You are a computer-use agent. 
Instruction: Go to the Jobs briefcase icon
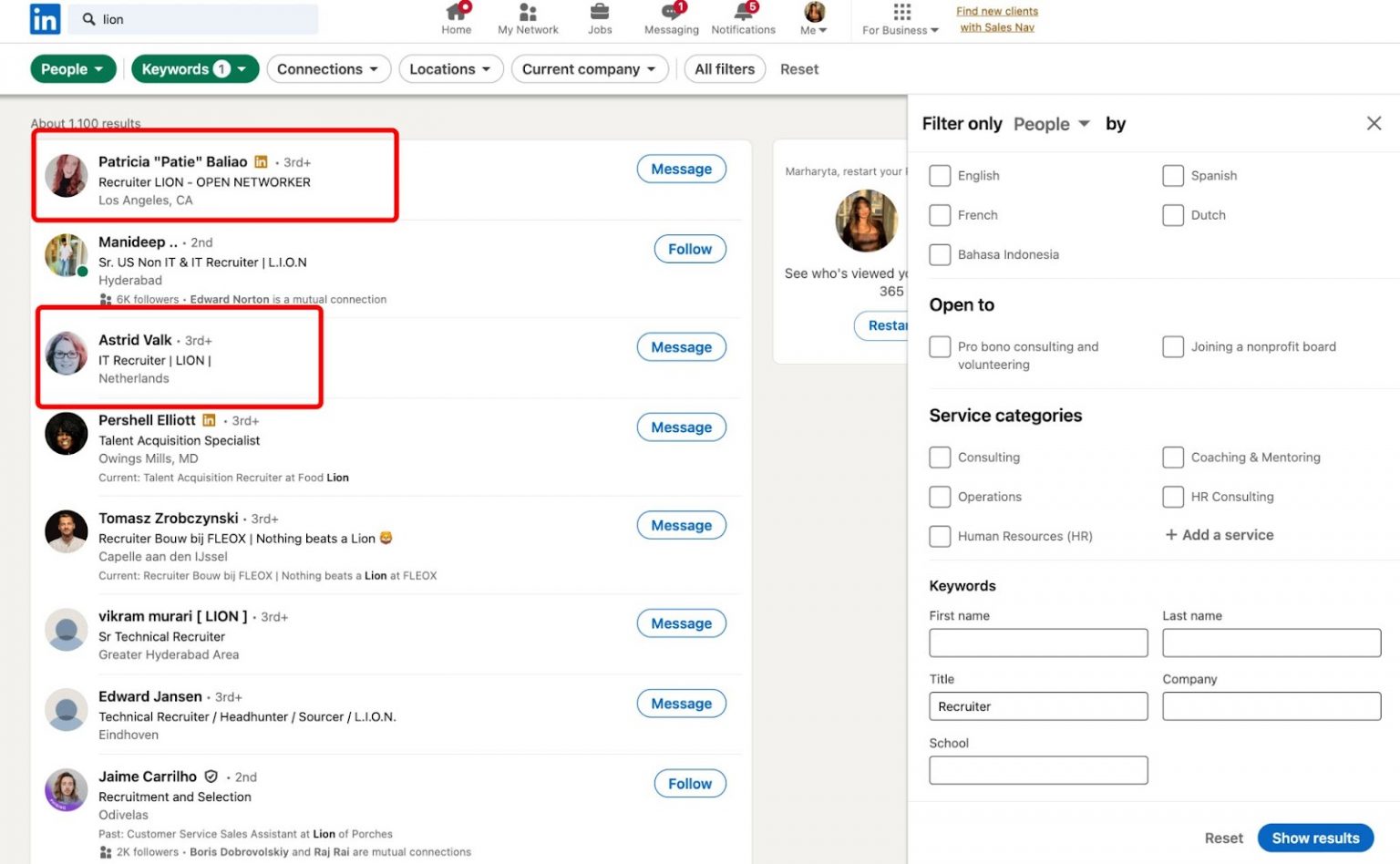pos(600,13)
